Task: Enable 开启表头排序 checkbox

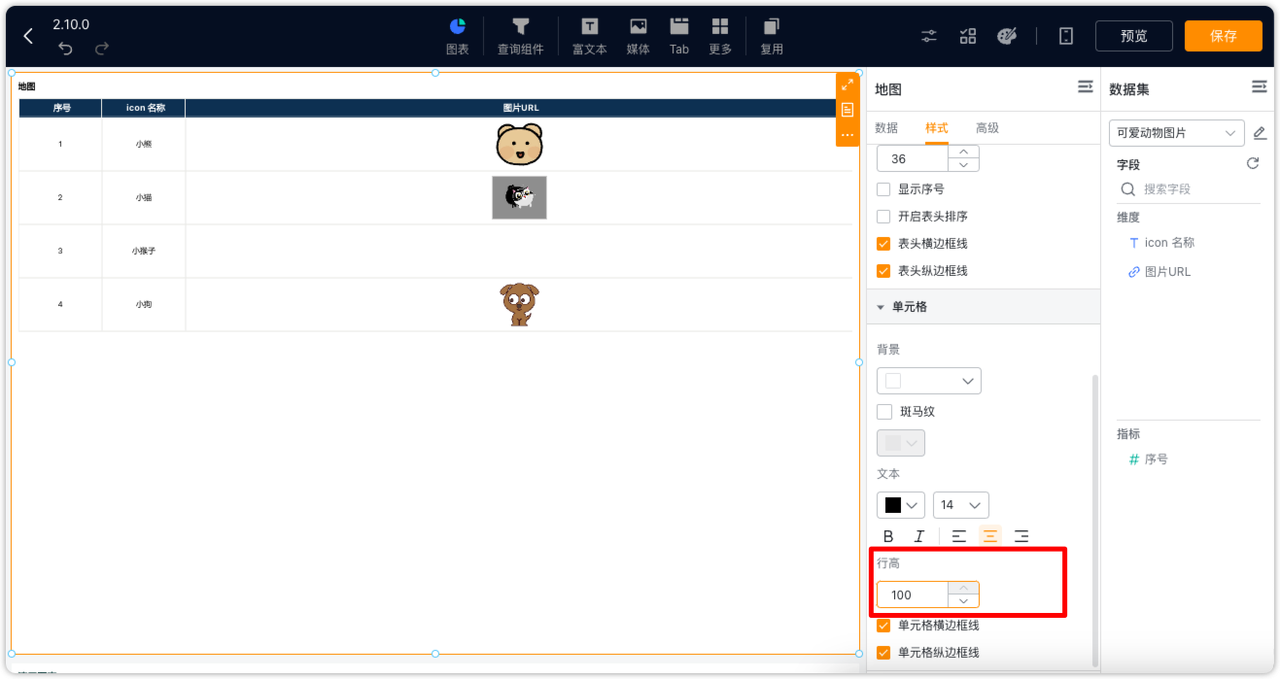Action: (883, 216)
